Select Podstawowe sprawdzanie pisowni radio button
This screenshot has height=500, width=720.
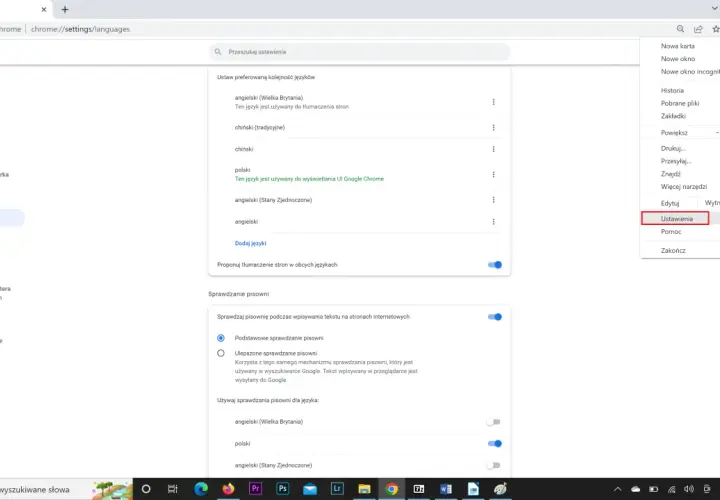221,338
